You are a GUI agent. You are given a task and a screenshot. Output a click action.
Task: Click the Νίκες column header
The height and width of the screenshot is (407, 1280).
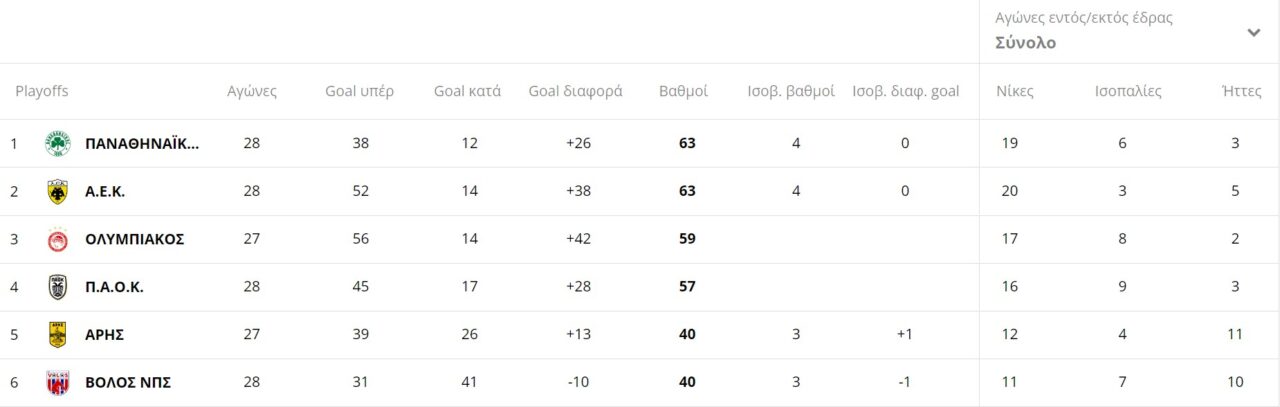pos(1014,91)
